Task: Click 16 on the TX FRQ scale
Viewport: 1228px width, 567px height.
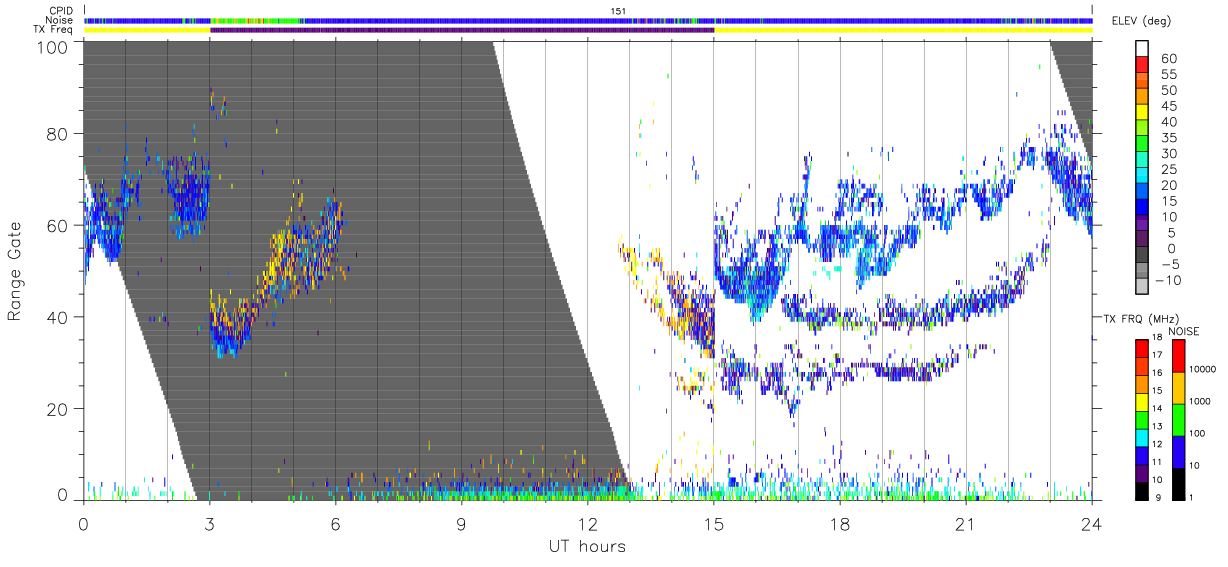Action: (1157, 373)
